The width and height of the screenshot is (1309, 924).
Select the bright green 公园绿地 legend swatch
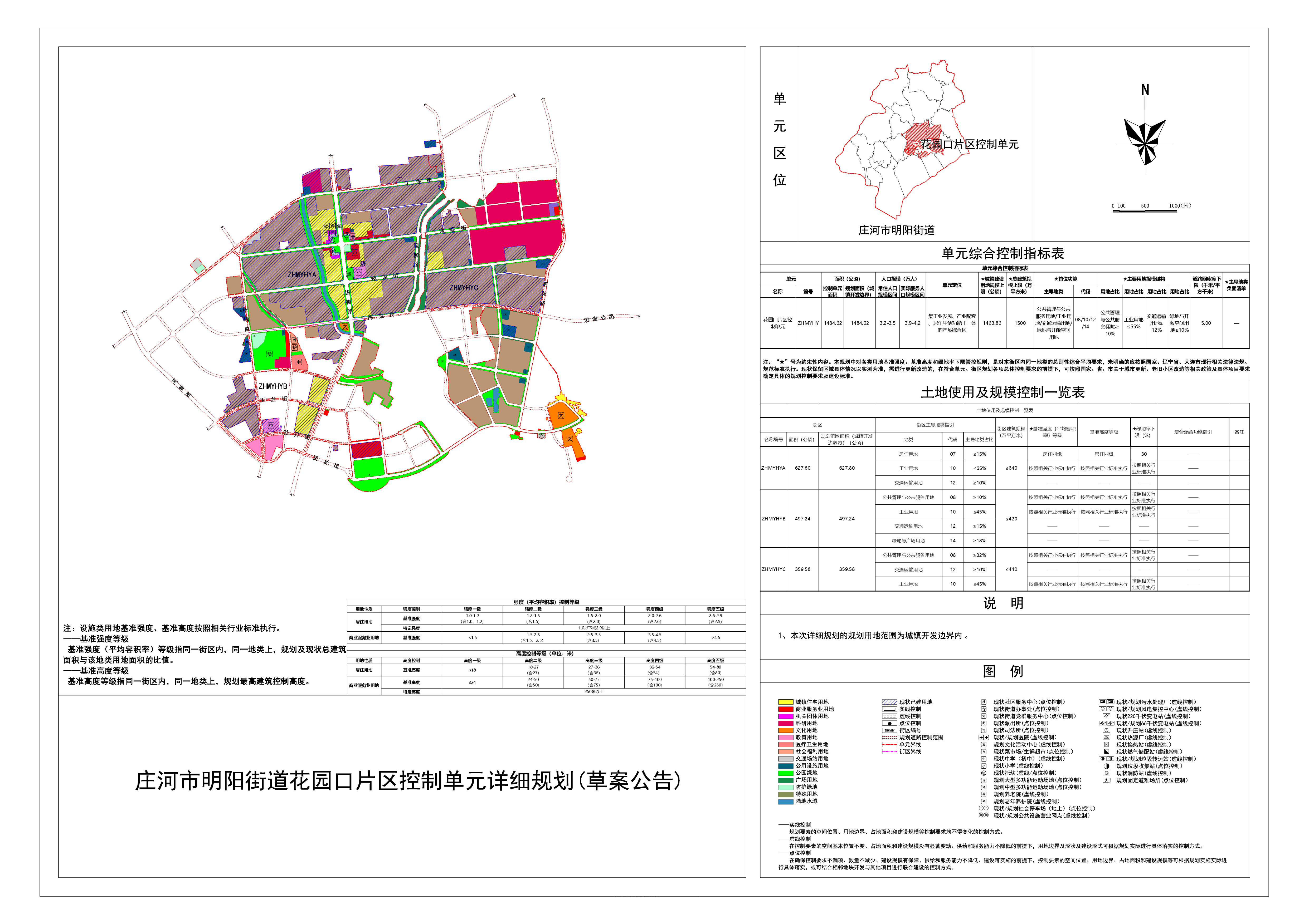coord(786,773)
